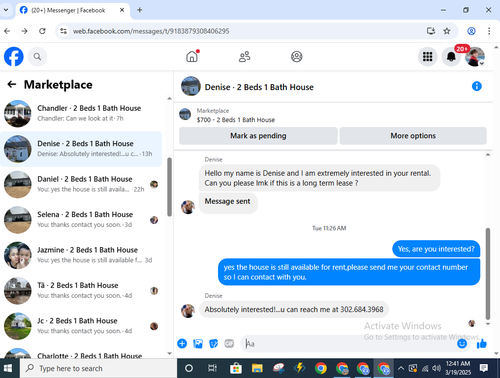Bookmark this page with the star icon
The image size is (500, 378).
point(447,31)
